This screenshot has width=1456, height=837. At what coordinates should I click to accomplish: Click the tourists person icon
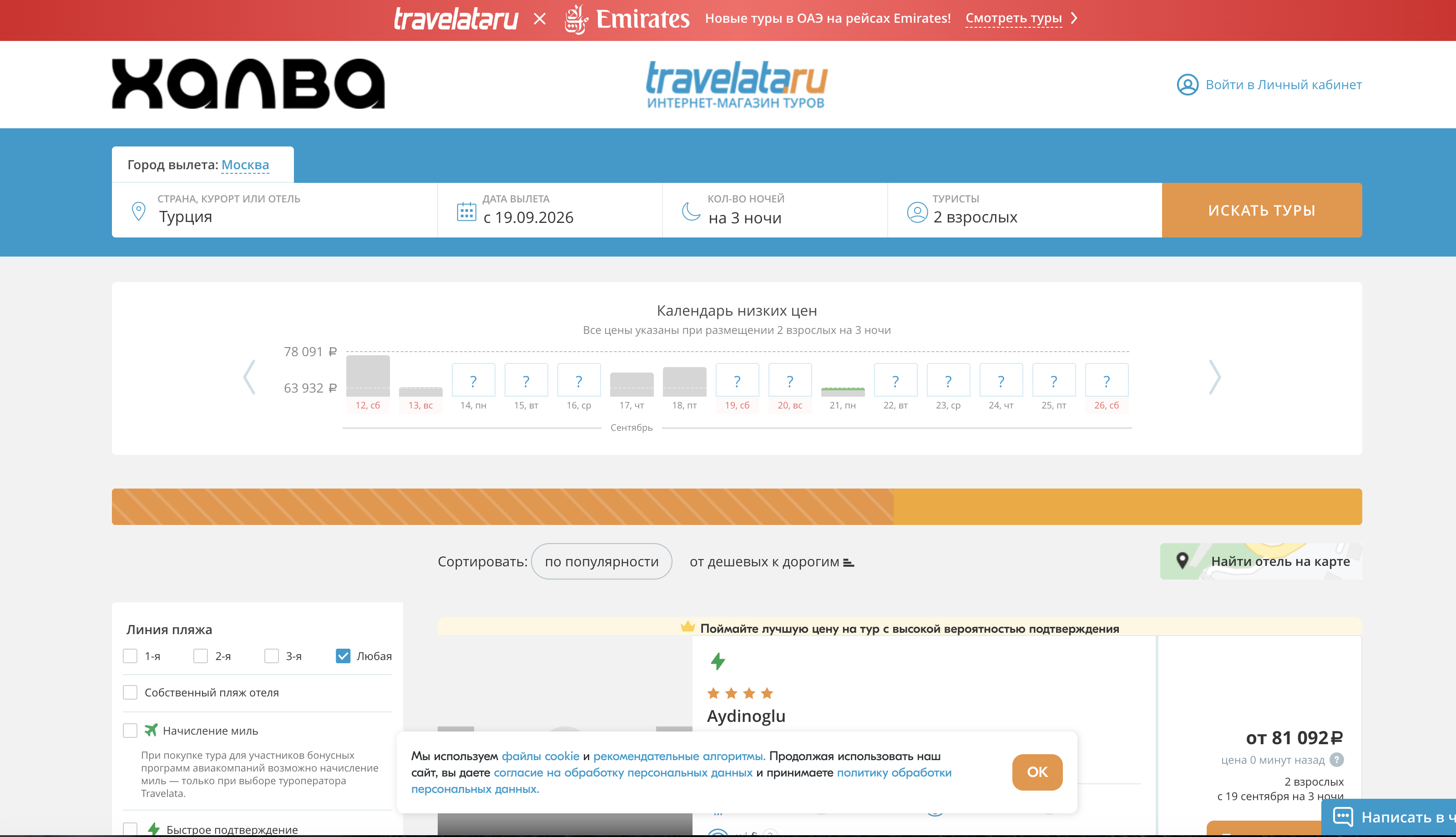pyautogui.click(x=917, y=212)
